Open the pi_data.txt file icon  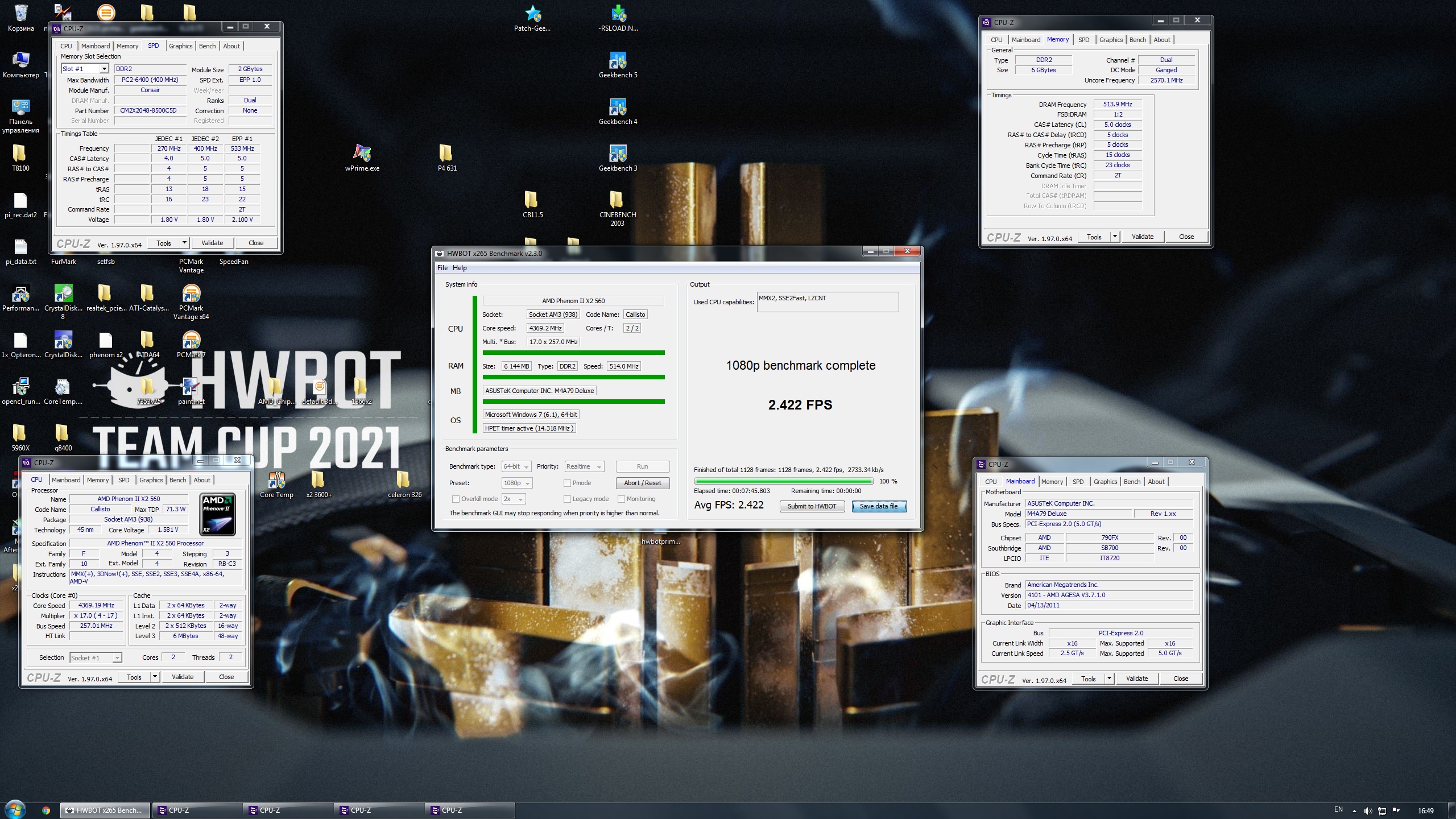[x=20, y=251]
